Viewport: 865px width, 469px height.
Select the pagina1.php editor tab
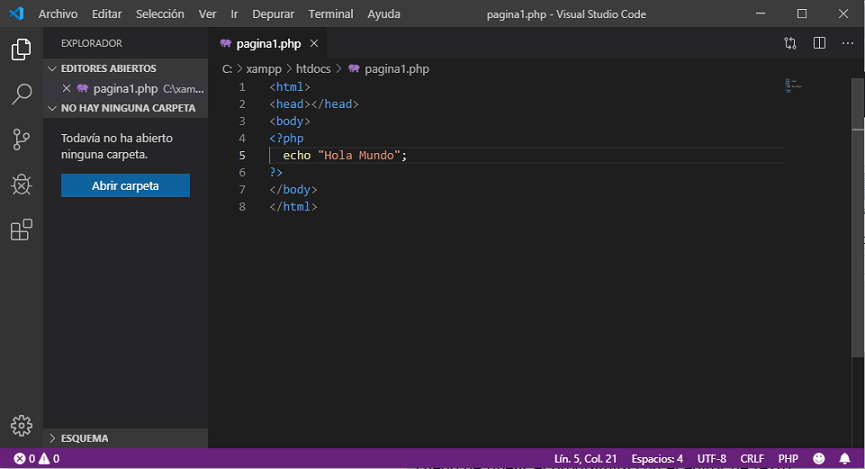268,44
